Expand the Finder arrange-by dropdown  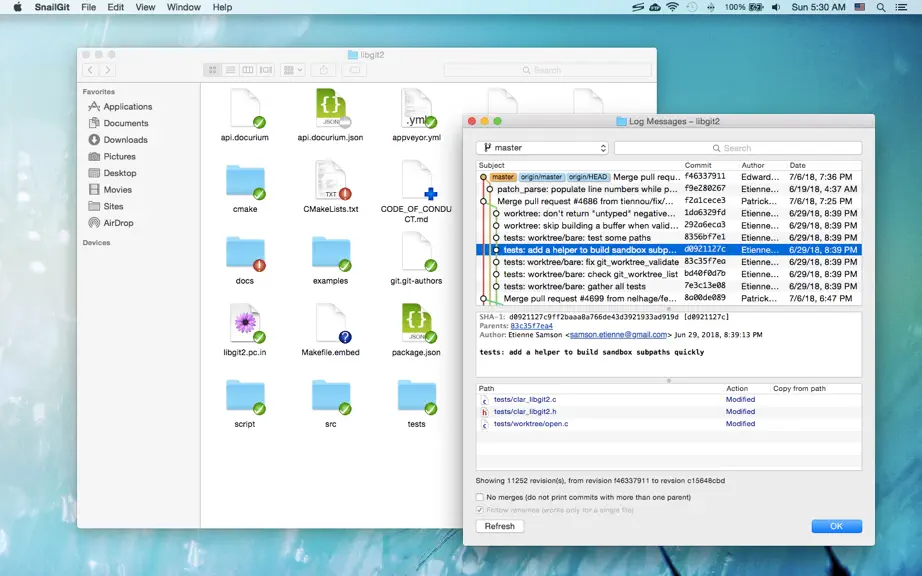point(292,70)
